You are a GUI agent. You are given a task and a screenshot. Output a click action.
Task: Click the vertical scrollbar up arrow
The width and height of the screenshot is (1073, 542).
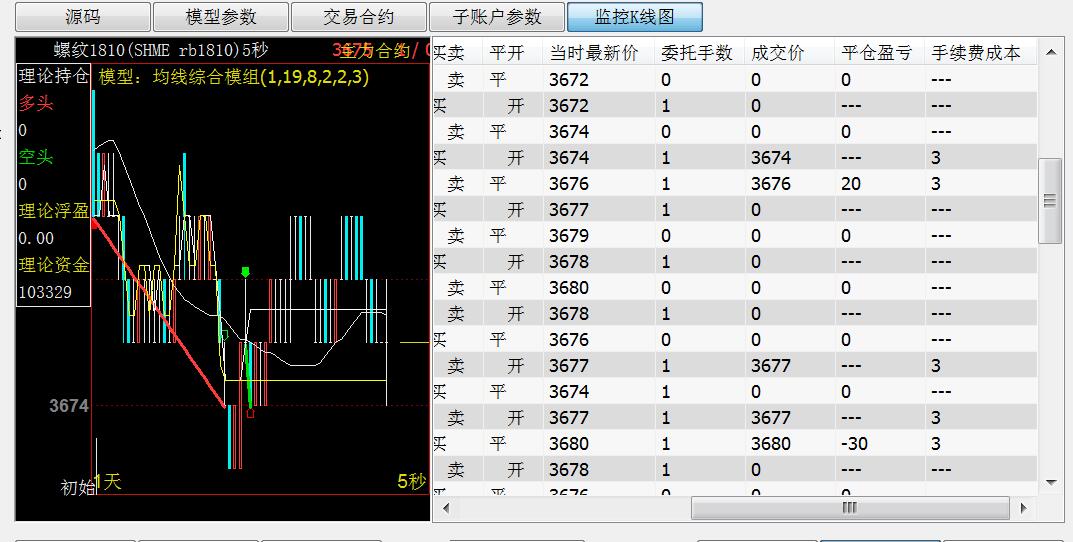tap(1050, 51)
